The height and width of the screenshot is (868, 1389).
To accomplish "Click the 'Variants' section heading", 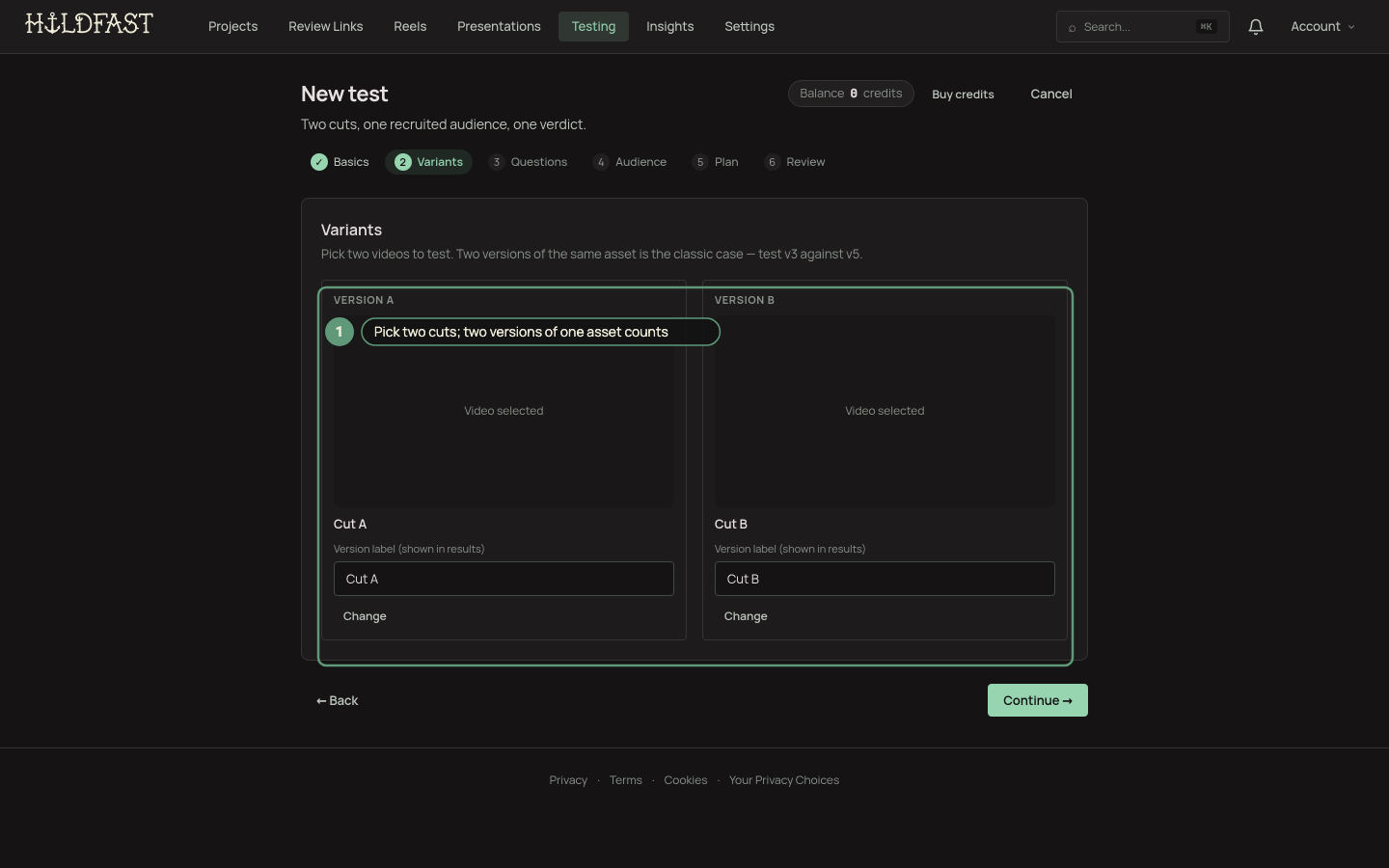I will pos(351,231).
